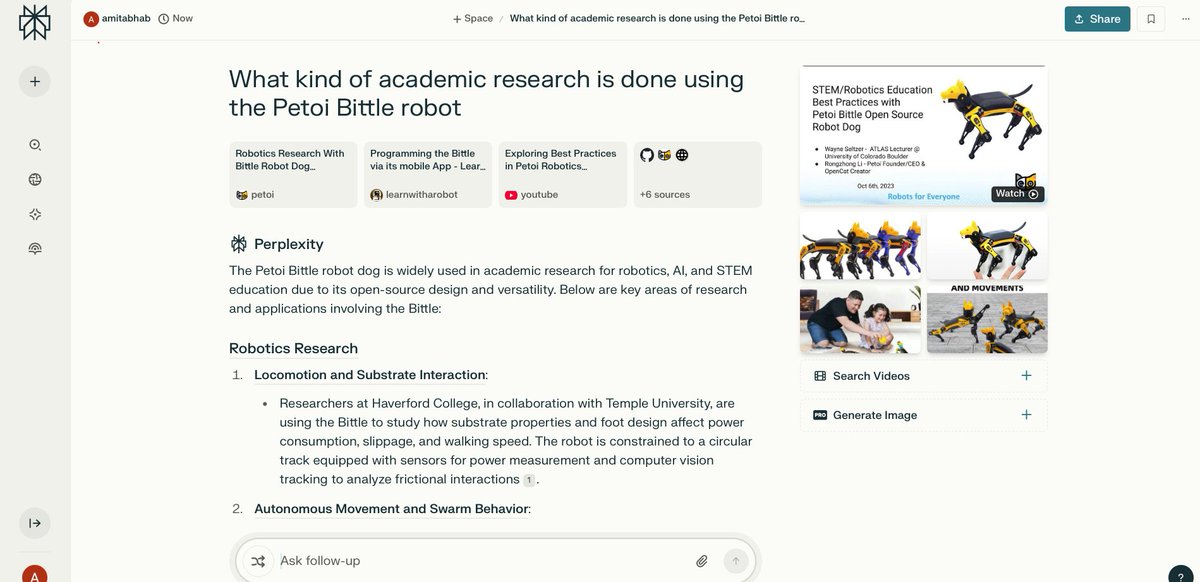Play the STEM/Robotics Education video thumbnail
Screen dimensions: 1200x582
click(x=923, y=137)
